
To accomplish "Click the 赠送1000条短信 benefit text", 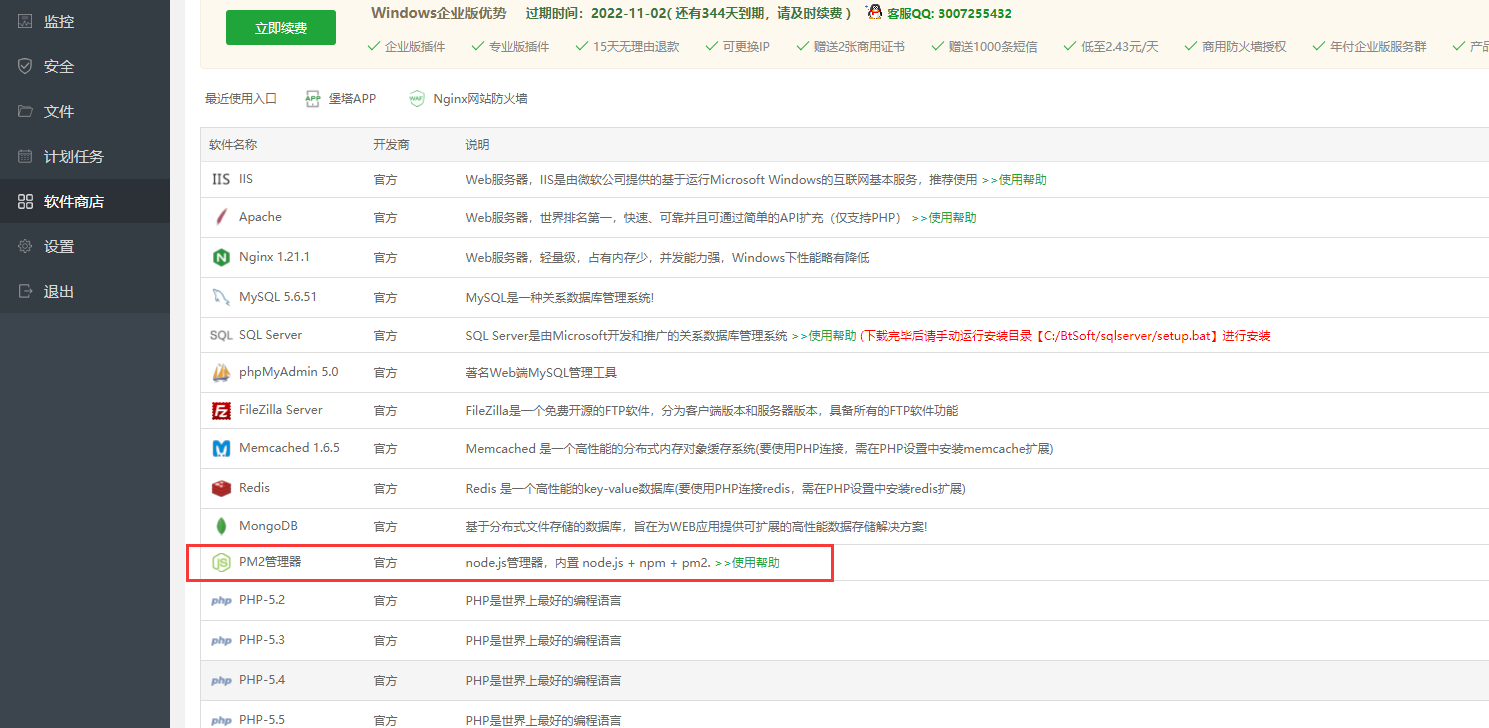I will 992,47.
